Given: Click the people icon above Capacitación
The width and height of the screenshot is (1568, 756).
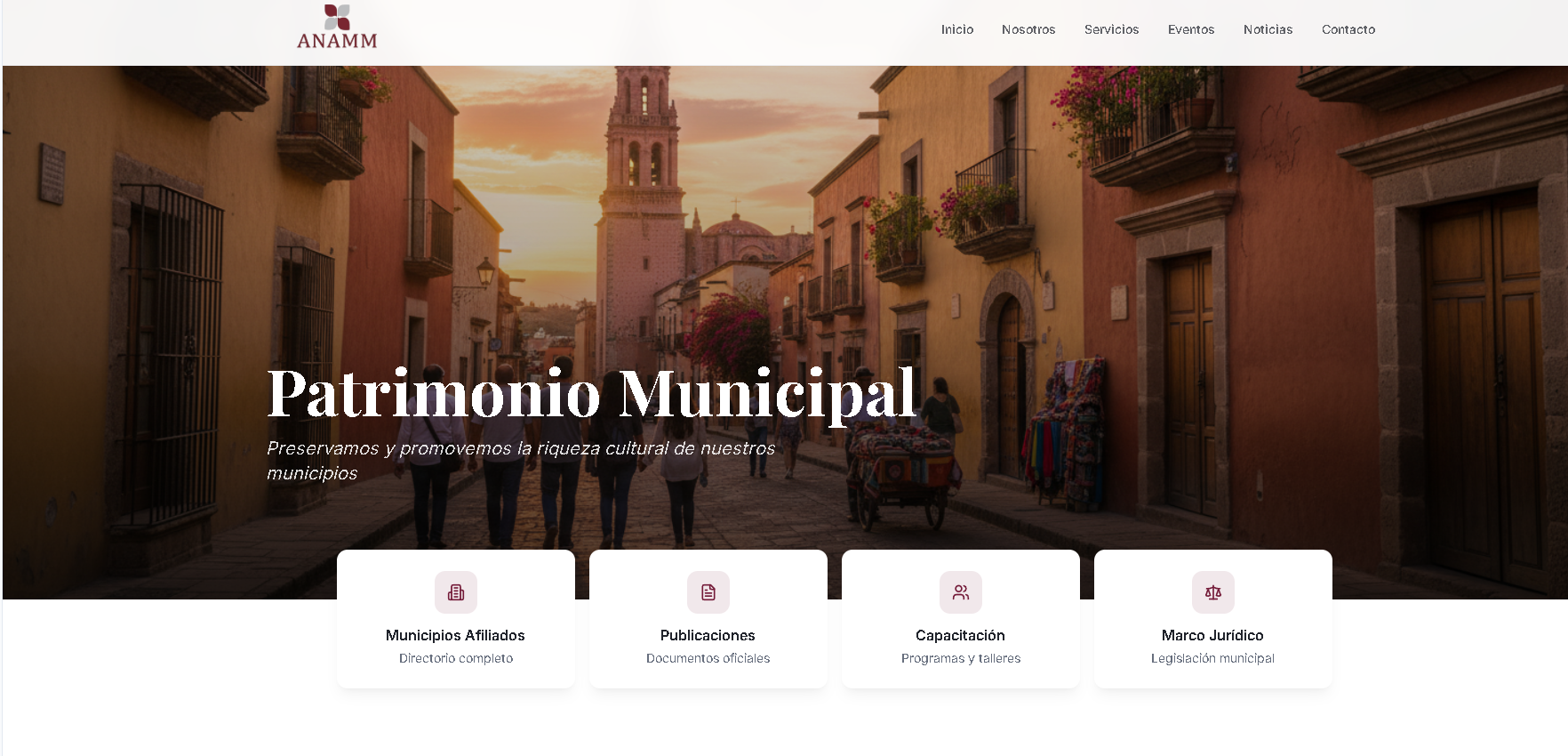Looking at the screenshot, I should pos(961,592).
